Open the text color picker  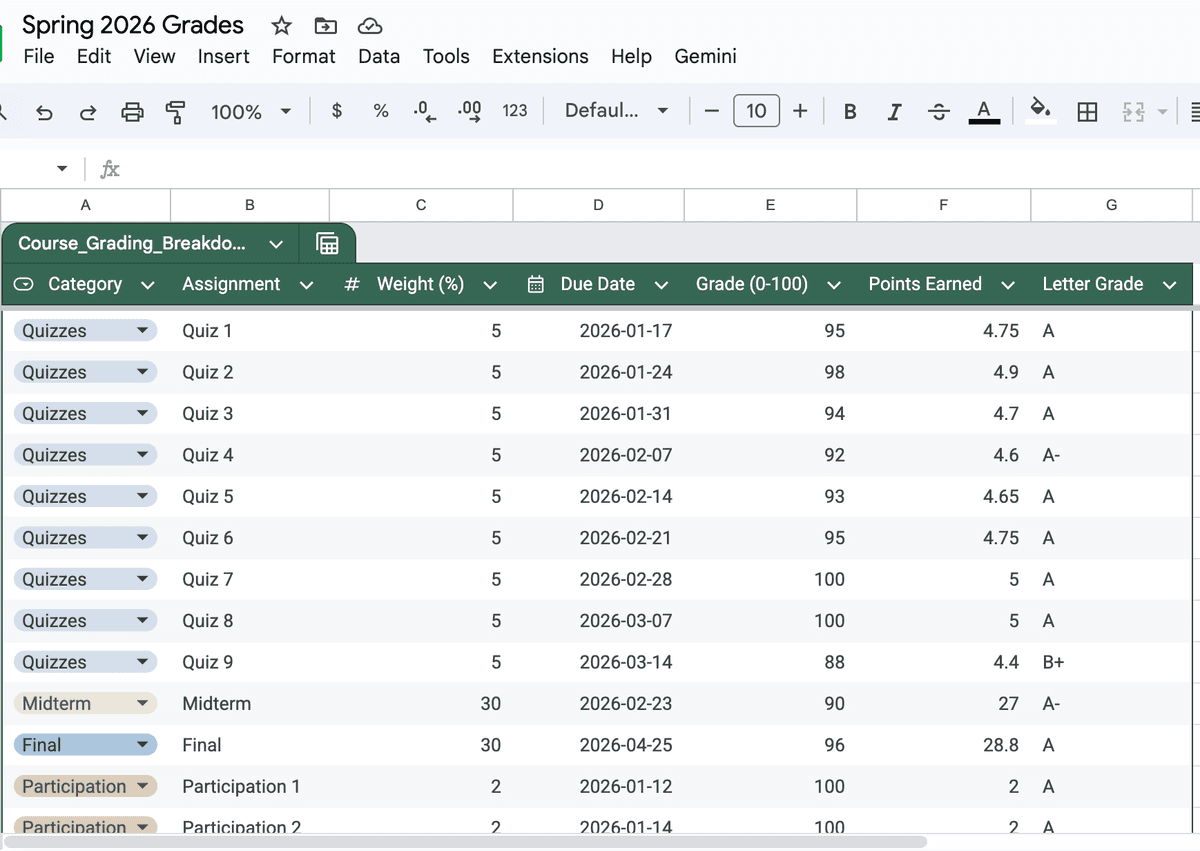pos(984,111)
